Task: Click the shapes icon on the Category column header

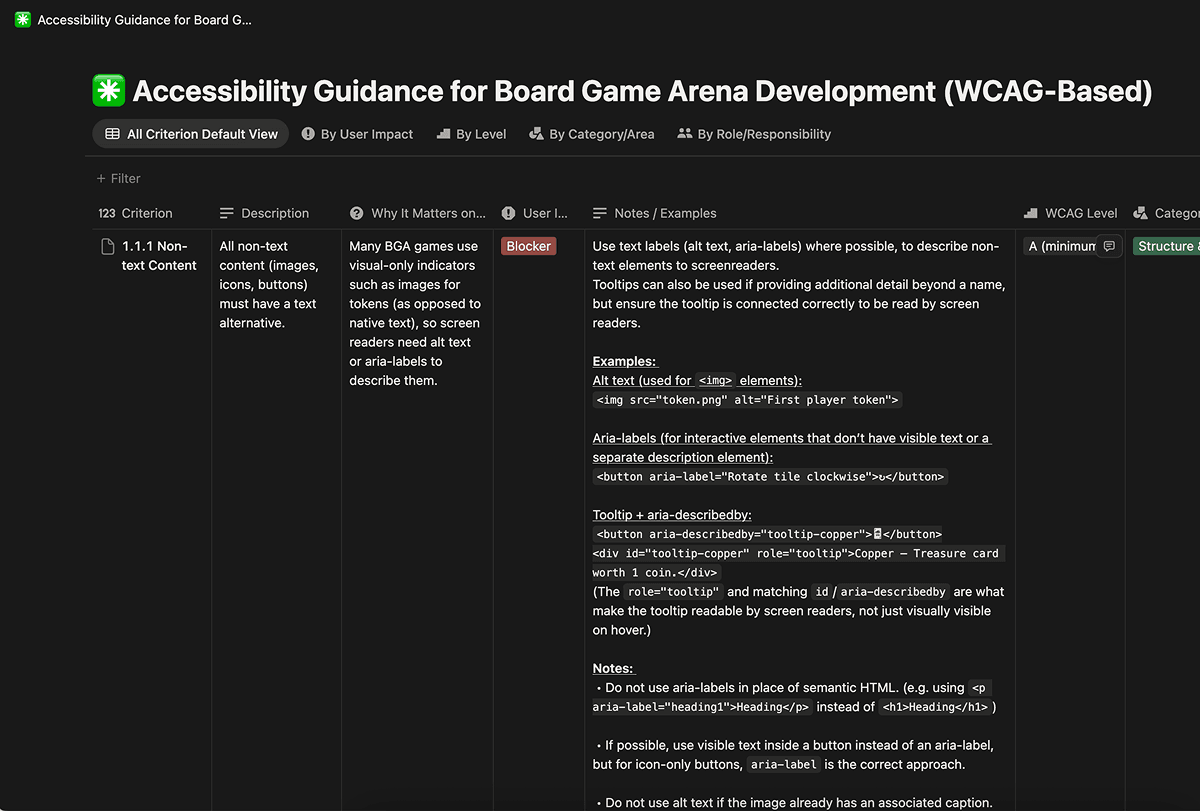Action: click(x=1140, y=213)
